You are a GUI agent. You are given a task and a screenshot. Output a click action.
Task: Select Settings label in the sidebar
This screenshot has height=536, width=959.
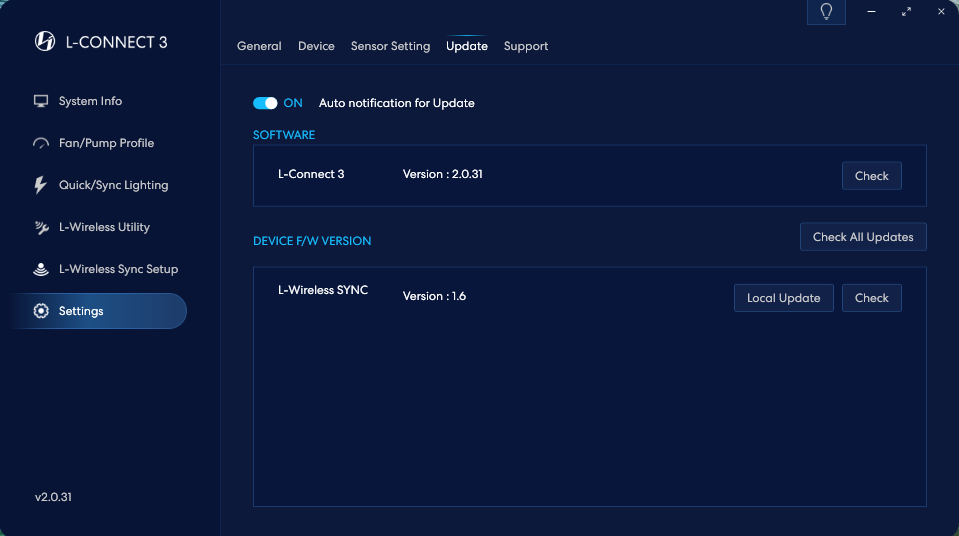tap(81, 311)
